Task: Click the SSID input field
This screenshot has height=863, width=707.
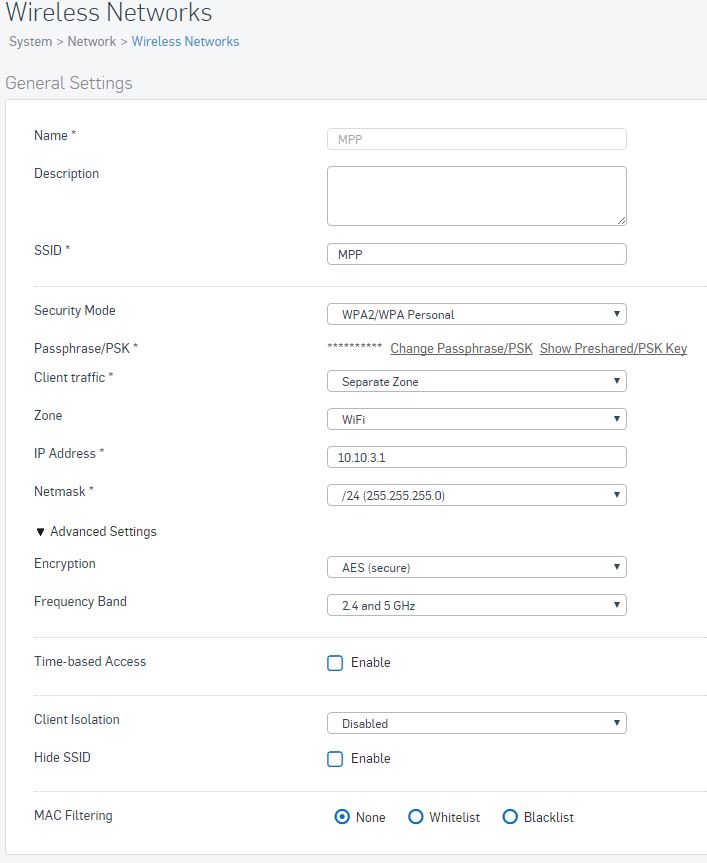Action: click(476, 254)
